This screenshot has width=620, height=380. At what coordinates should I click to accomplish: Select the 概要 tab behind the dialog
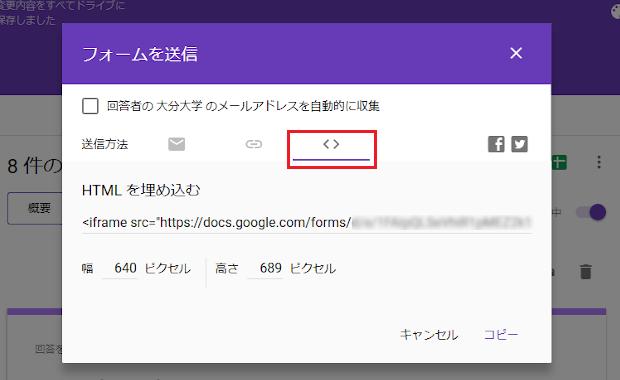(35, 208)
